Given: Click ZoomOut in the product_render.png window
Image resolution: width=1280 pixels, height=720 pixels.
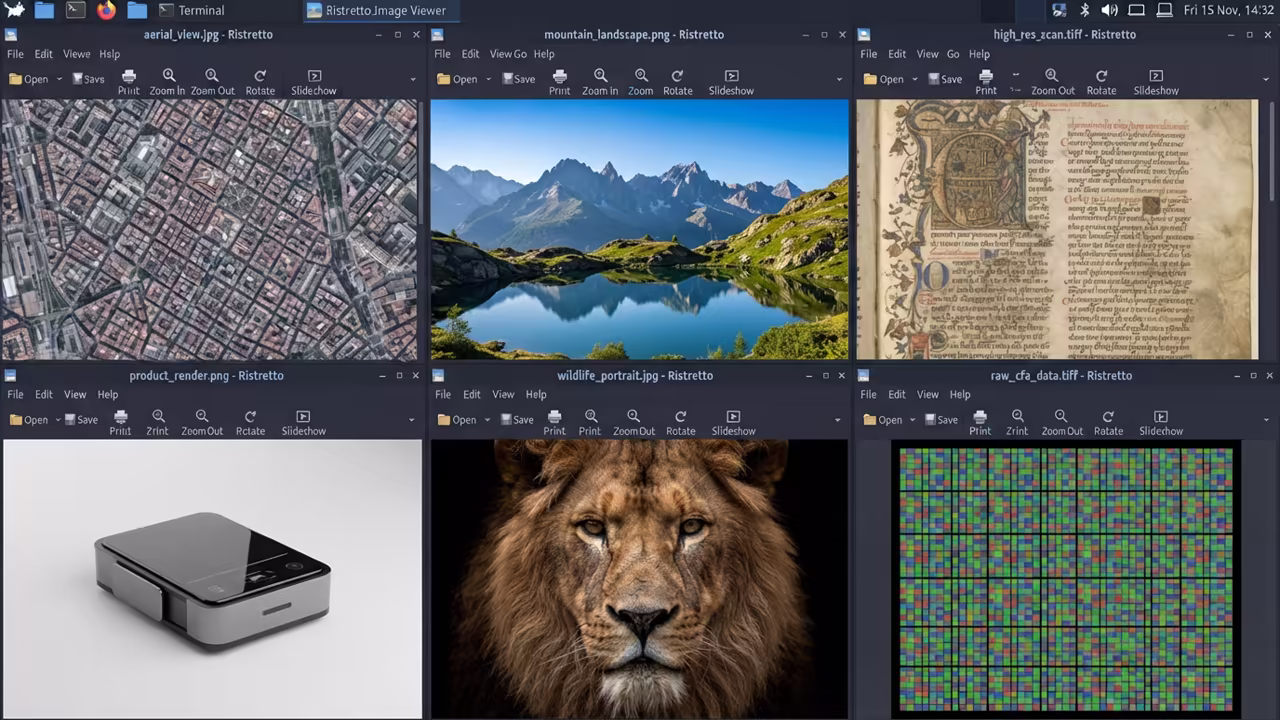Looking at the screenshot, I should pos(202,423).
